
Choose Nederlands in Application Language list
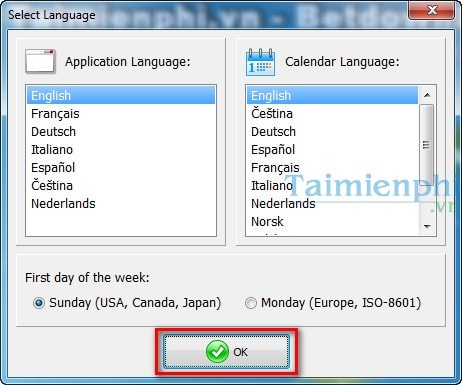(121, 204)
